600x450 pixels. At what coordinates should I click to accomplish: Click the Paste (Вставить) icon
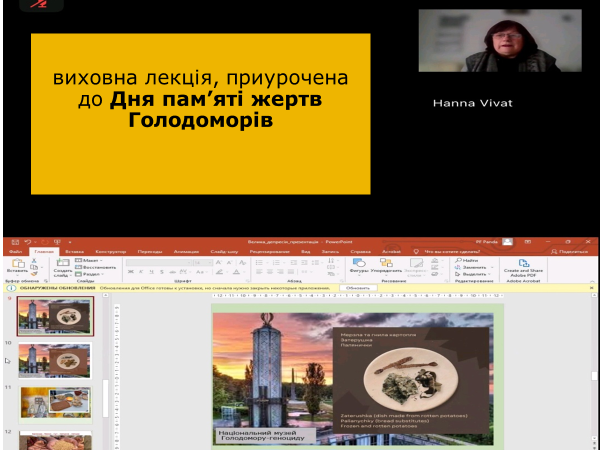click(x=16, y=264)
